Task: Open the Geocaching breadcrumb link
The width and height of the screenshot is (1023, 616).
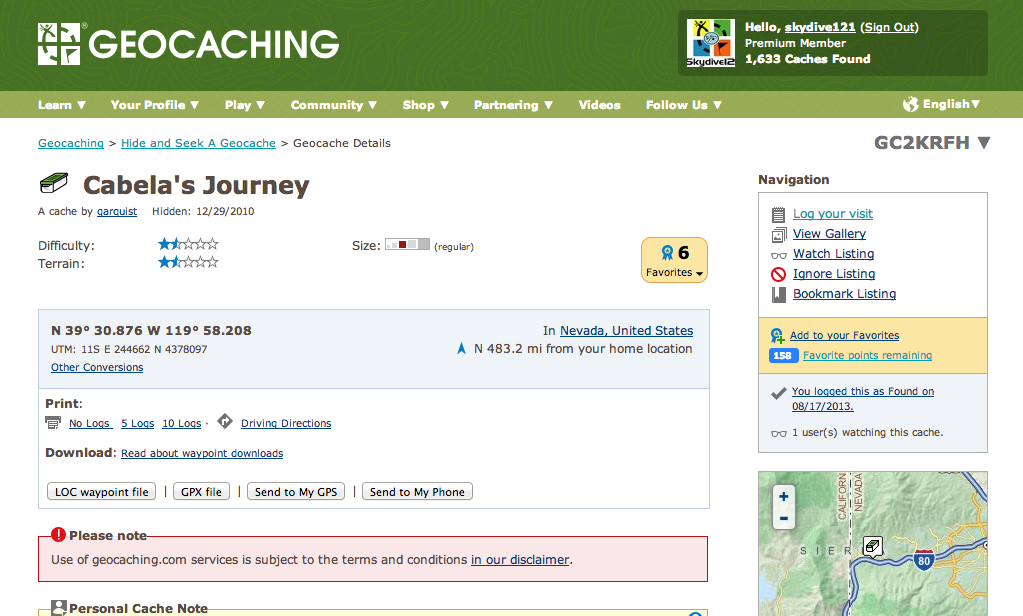Action: click(70, 143)
